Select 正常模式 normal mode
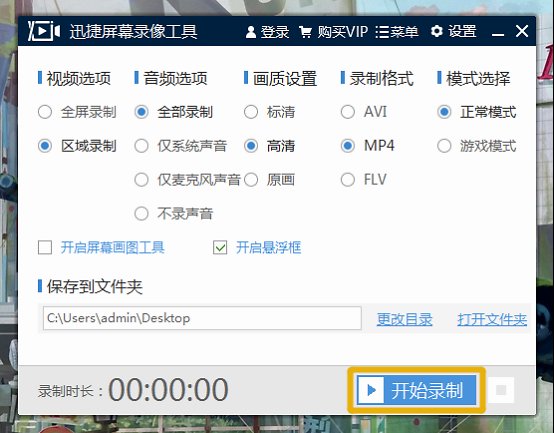 point(477,112)
